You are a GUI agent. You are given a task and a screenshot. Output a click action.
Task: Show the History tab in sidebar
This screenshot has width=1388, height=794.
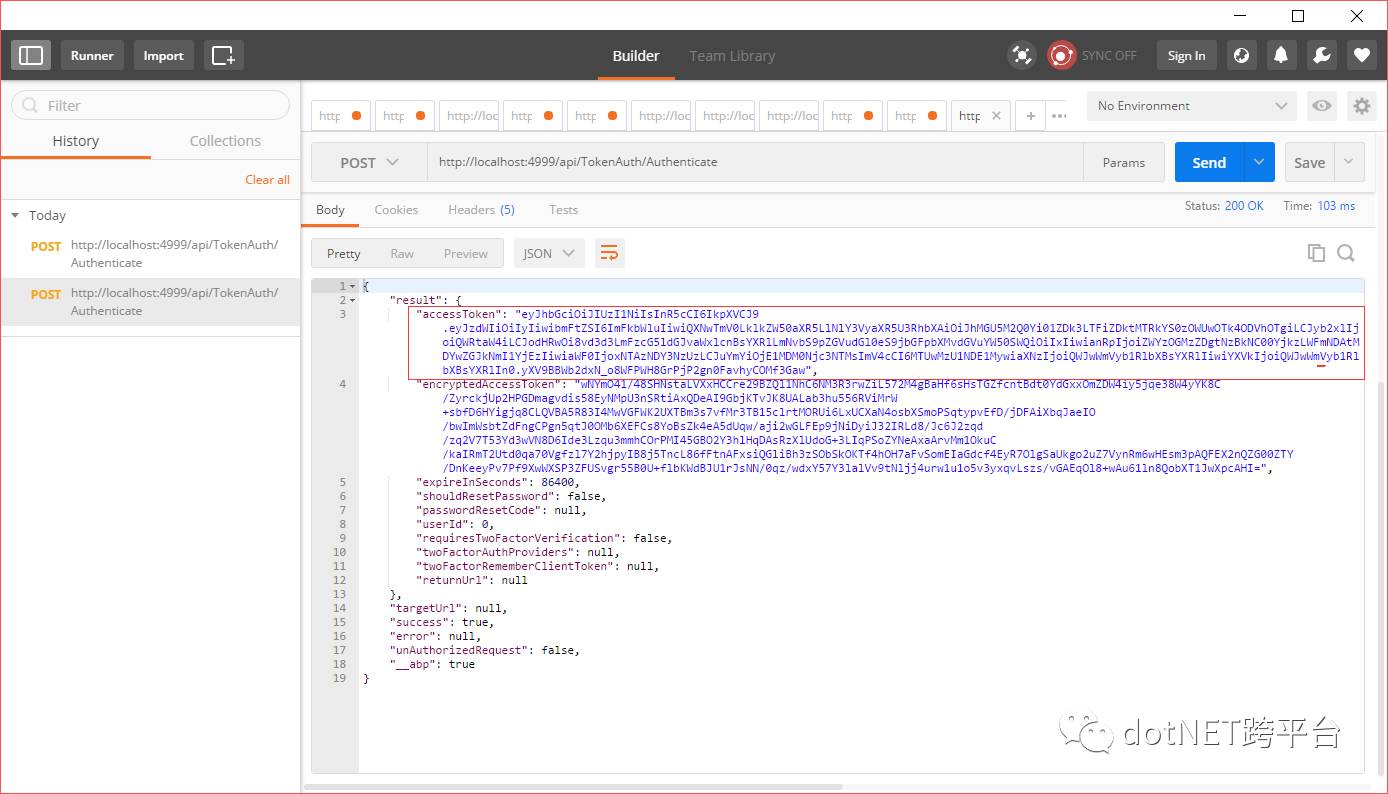coord(76,141)
